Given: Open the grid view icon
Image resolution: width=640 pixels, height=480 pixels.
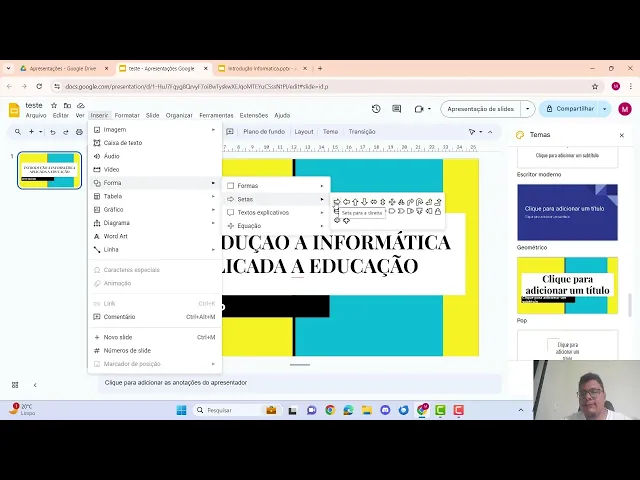Looking at the screenshot, I should (x=15, y=385).
